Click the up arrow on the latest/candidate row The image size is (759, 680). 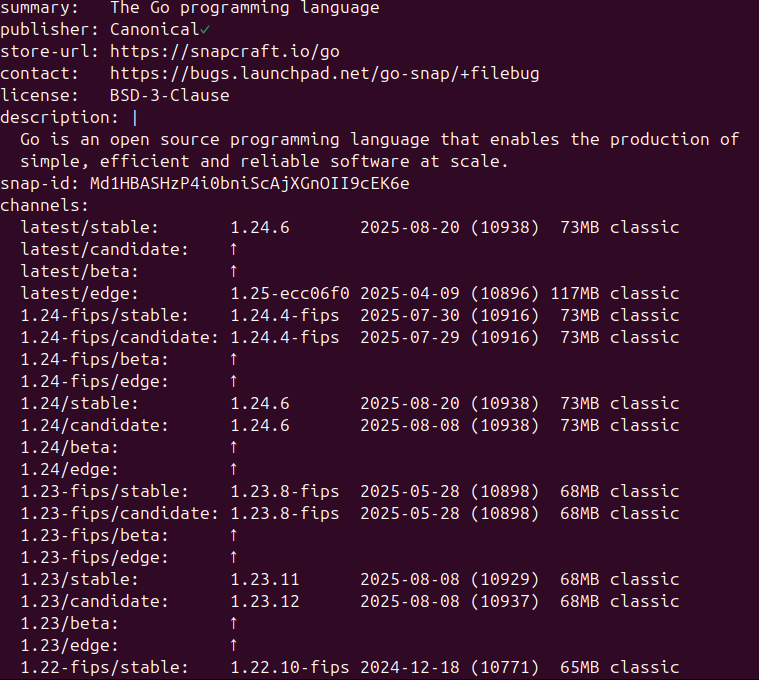(234, 249)
